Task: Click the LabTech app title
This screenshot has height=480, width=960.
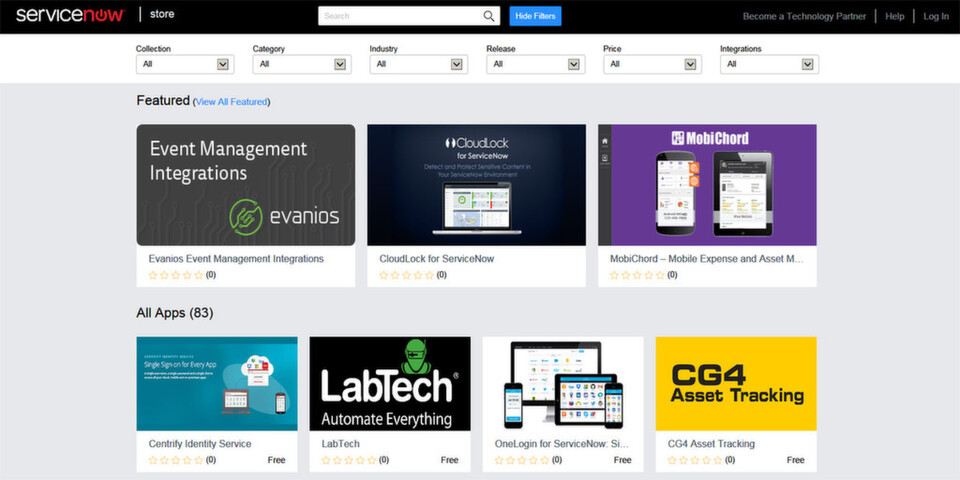Action: 340,444
